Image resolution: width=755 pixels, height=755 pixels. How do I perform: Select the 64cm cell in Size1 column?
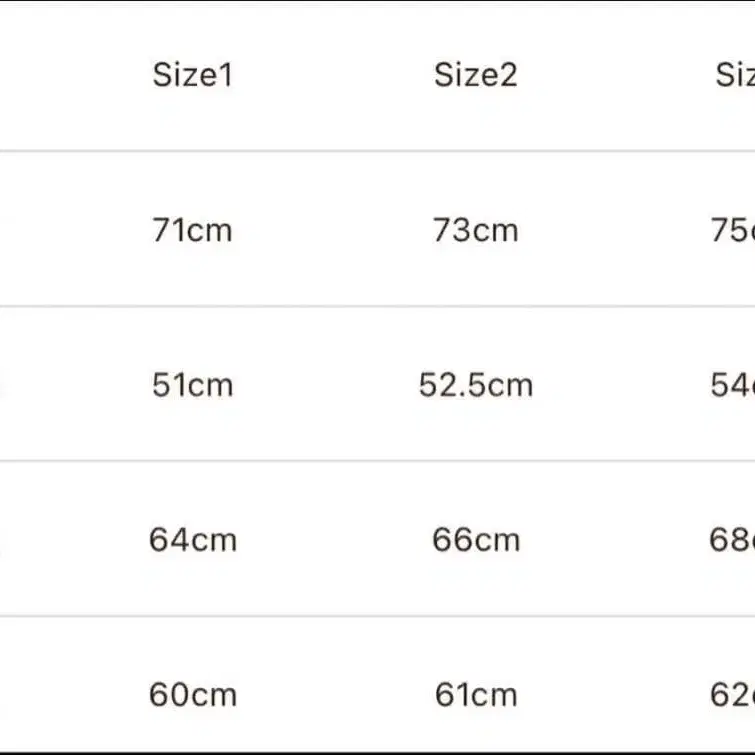click(x=192, y=540)
